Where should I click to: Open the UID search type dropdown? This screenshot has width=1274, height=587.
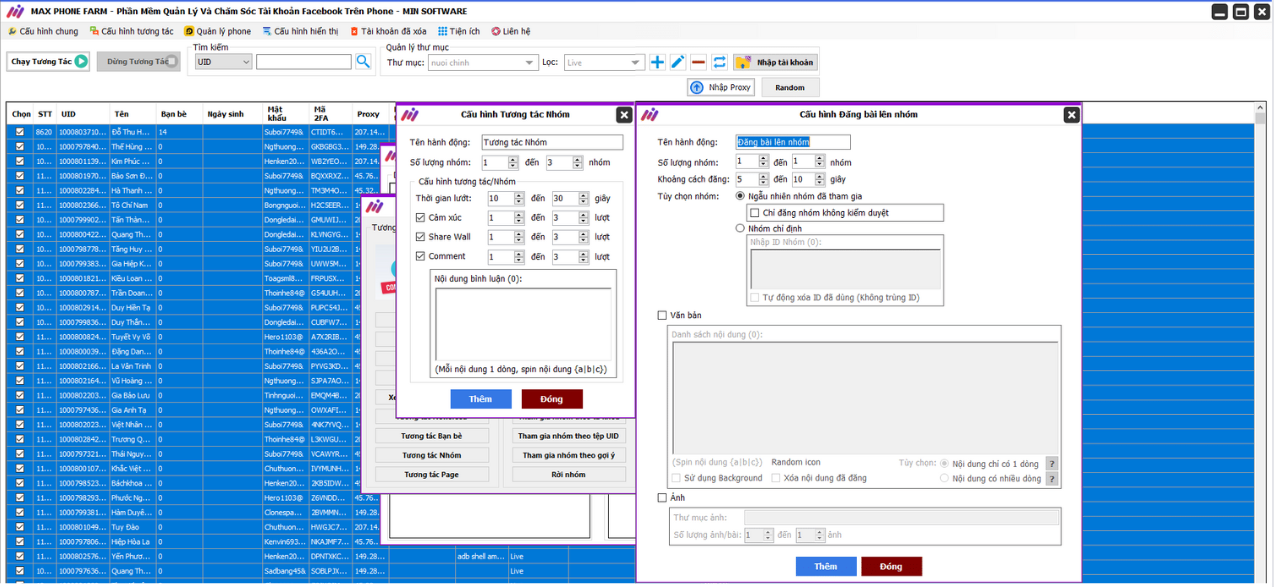pos(223,62)
